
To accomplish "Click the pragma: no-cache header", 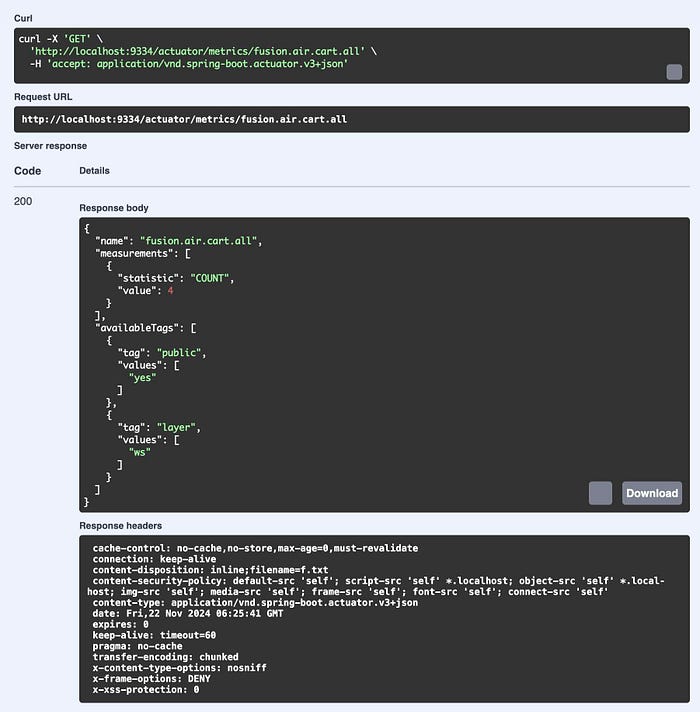I will [138, 646].
